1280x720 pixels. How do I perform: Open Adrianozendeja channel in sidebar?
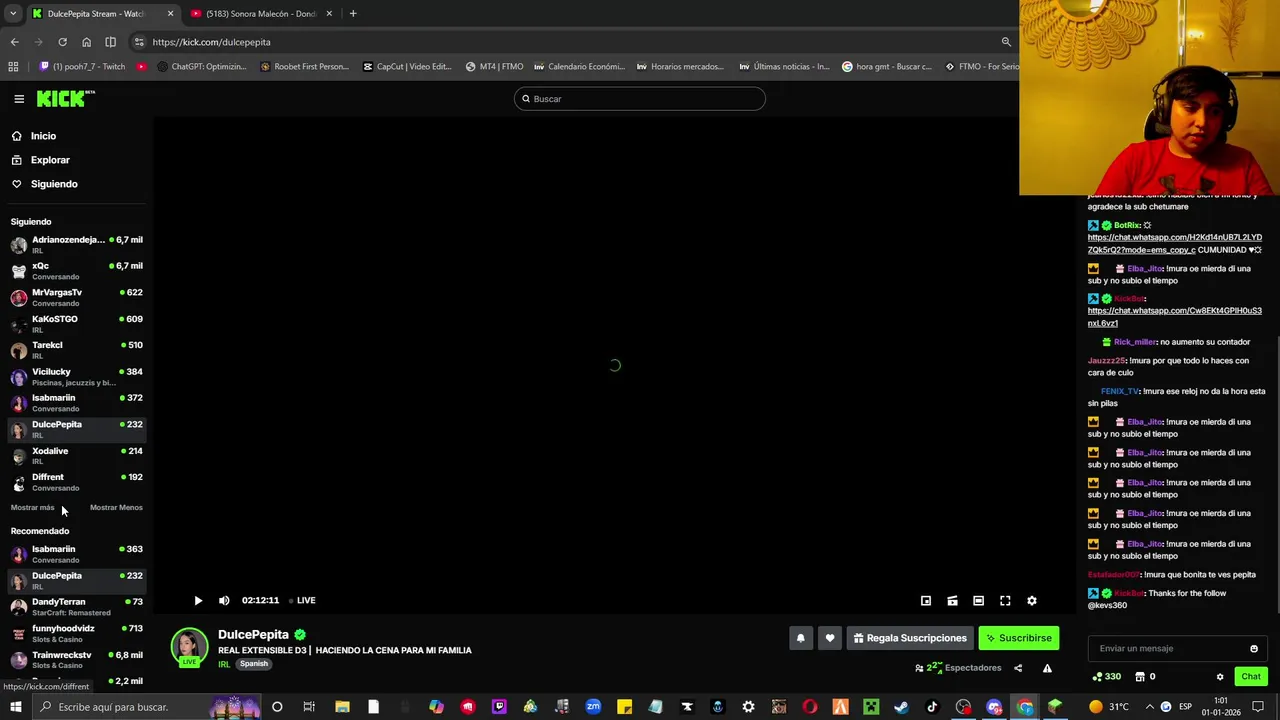(76, 245)
